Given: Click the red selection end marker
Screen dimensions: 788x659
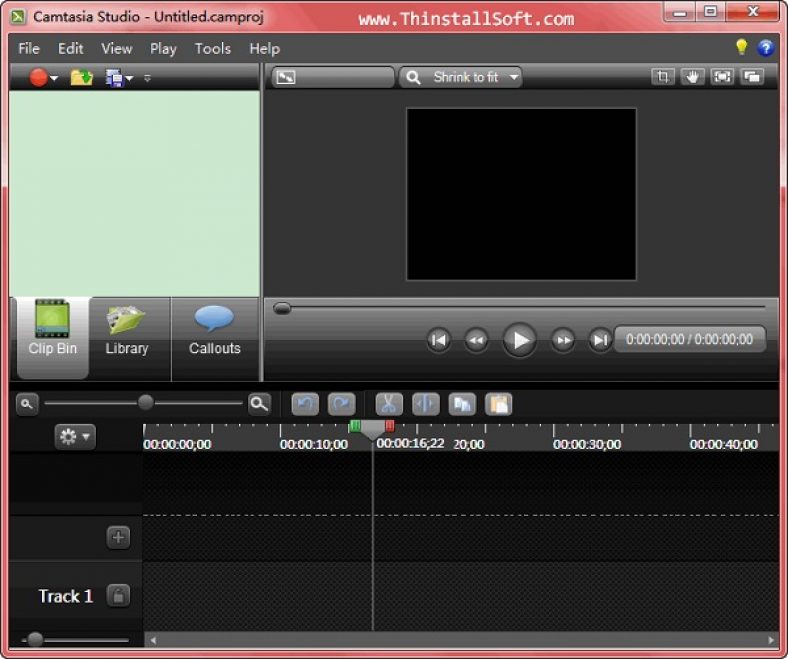Looking at the screenshot, I should 389,426.
